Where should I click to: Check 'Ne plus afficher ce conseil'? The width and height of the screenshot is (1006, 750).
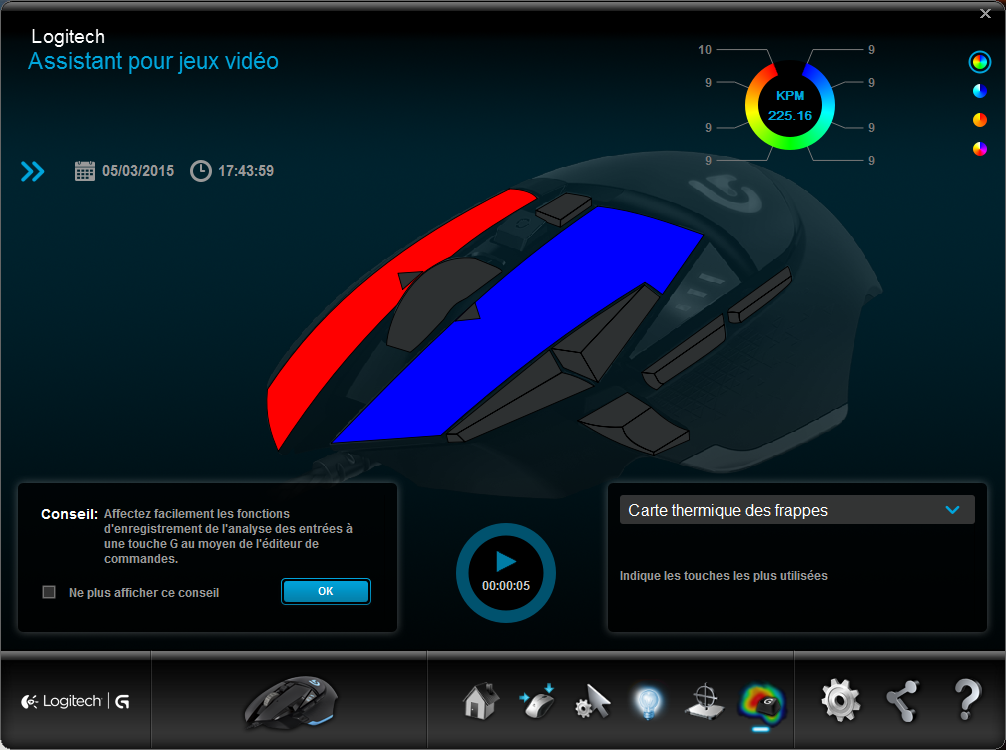49,592
